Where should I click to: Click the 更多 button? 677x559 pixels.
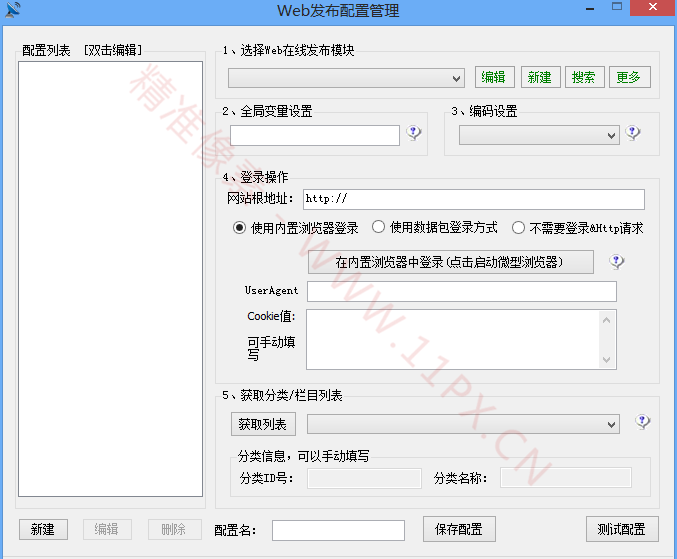(x=630, y=78)
